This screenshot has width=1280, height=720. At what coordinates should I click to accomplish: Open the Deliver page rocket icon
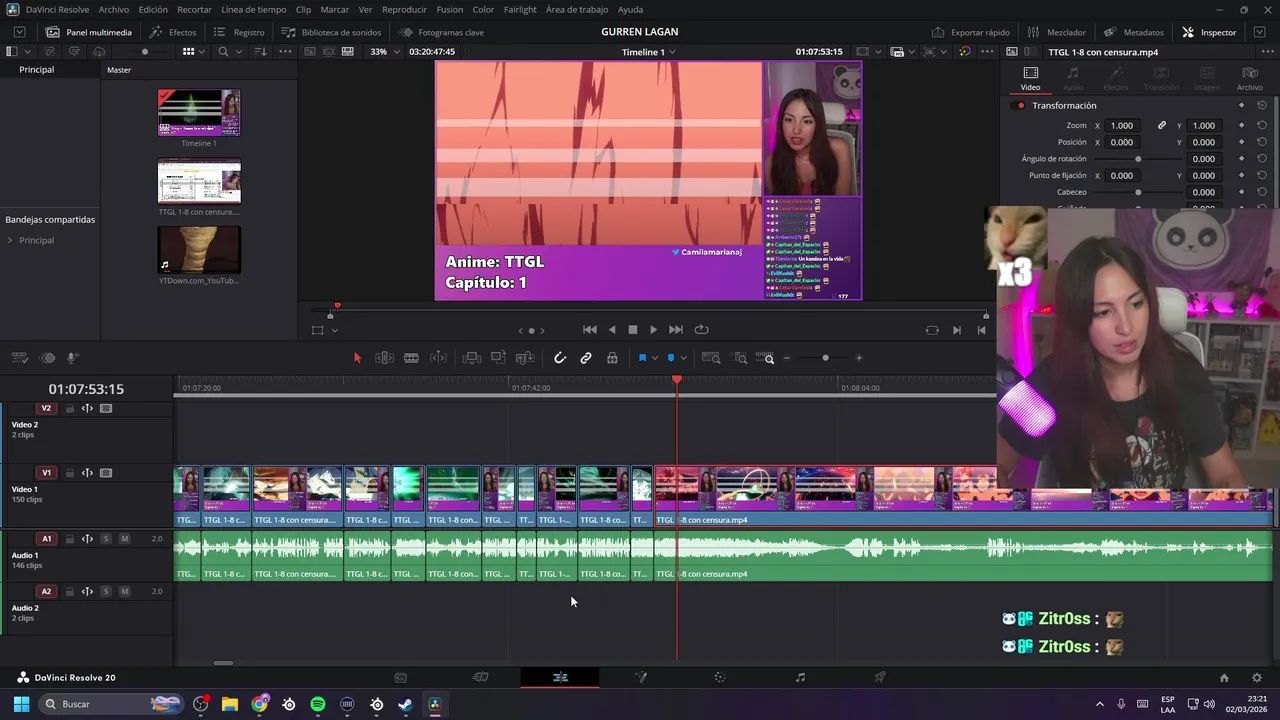click(880, 677)
